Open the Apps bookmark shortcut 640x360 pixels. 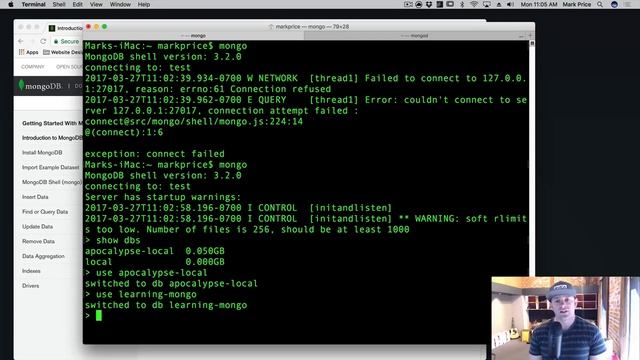click(x=29, y=52)
